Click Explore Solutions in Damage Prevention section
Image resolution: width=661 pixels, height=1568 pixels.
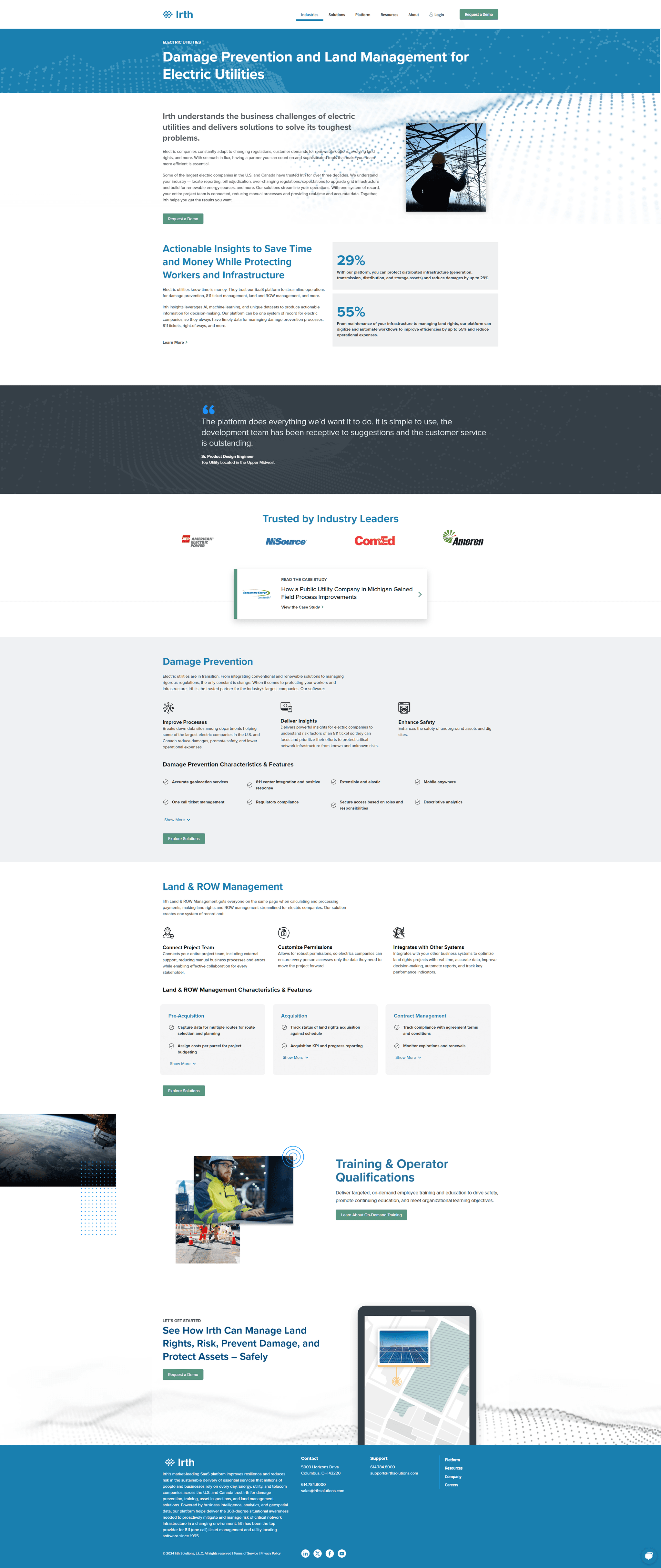[x=184, y=839]
